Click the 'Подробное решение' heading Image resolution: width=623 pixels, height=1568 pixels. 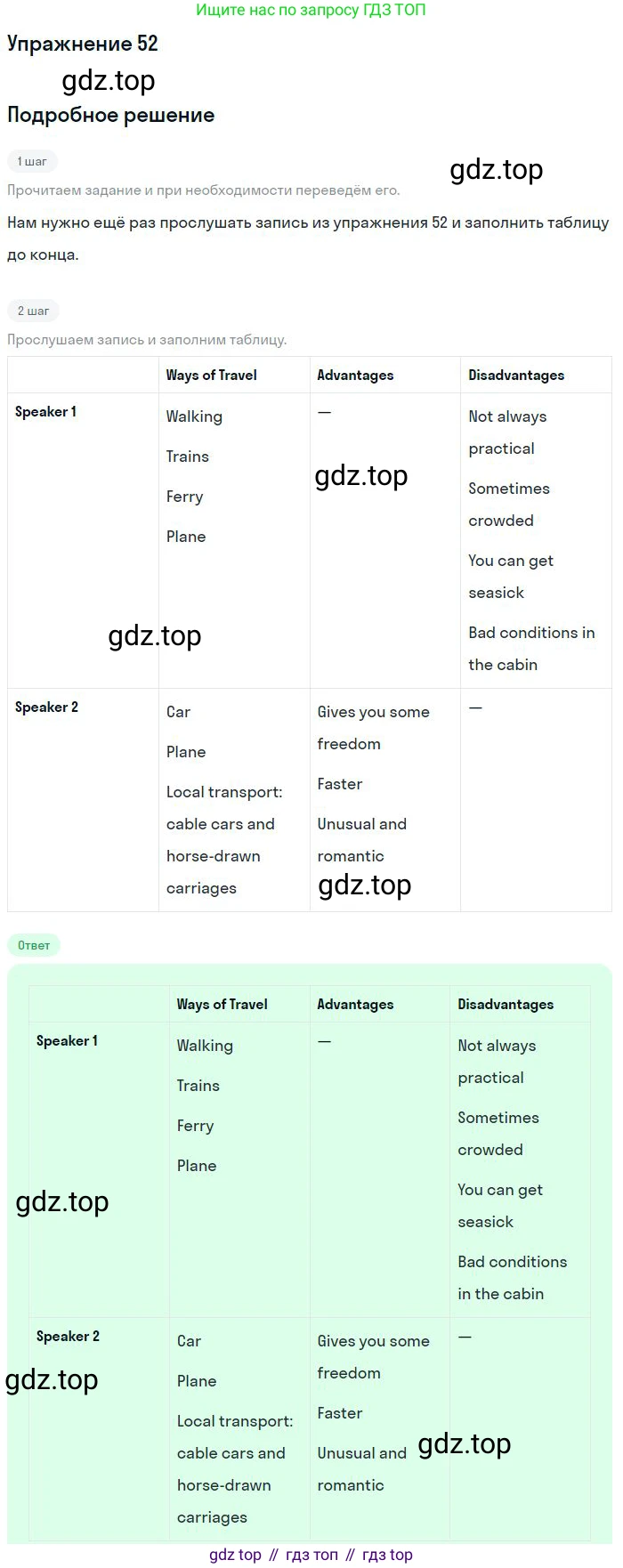111,115
